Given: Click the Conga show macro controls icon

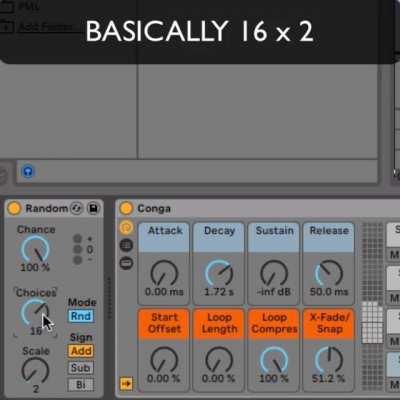Looking at the screenshot, I should [x=126, y=228].
